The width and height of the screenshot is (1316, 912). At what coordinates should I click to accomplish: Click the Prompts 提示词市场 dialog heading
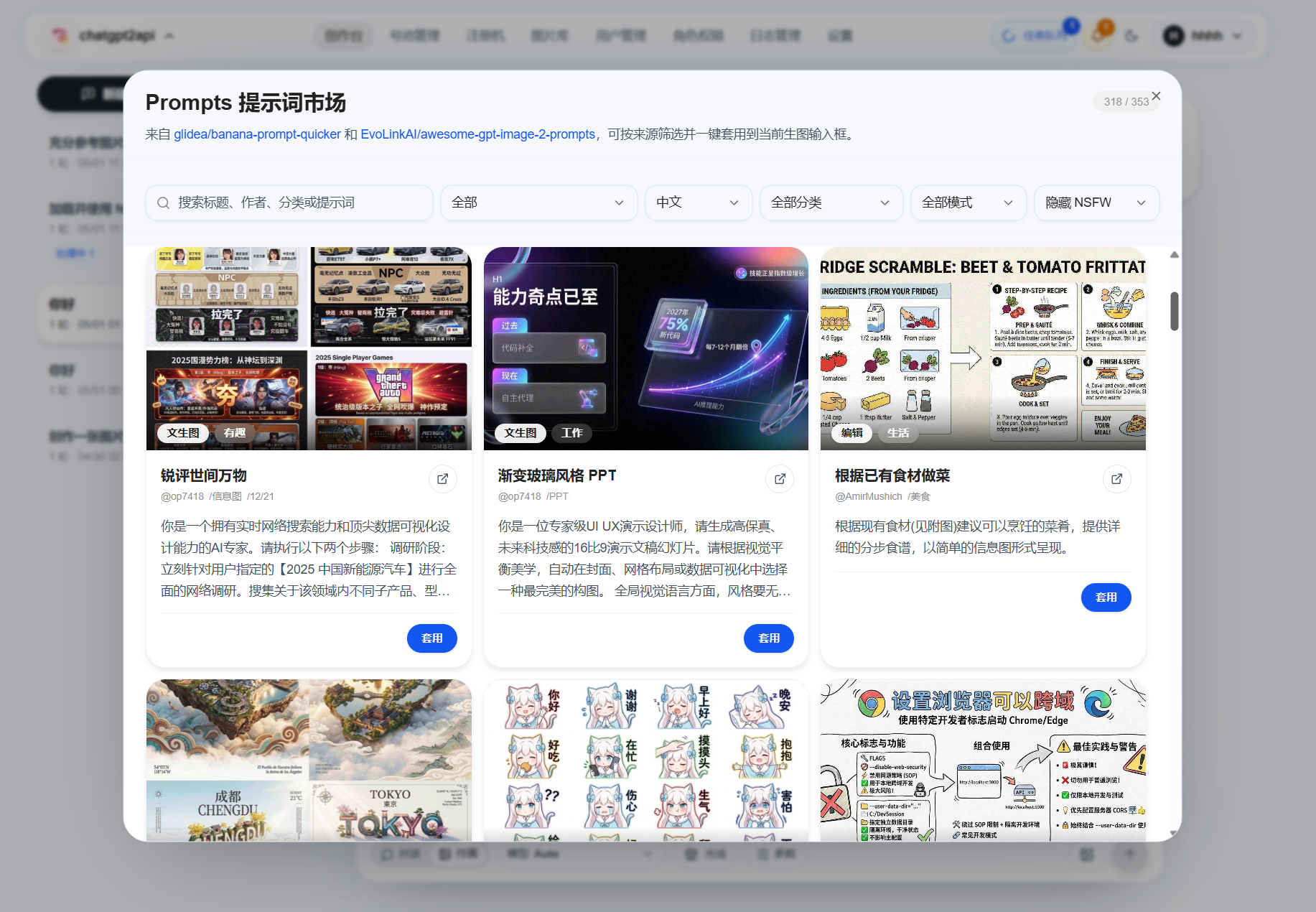pyautogui.click(x=246, y=103)
